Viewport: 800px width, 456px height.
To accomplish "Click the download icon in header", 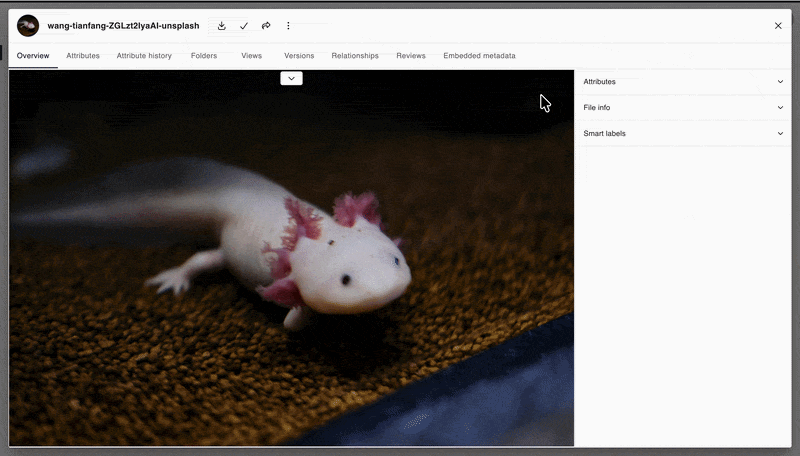I will tap(221, 26).
